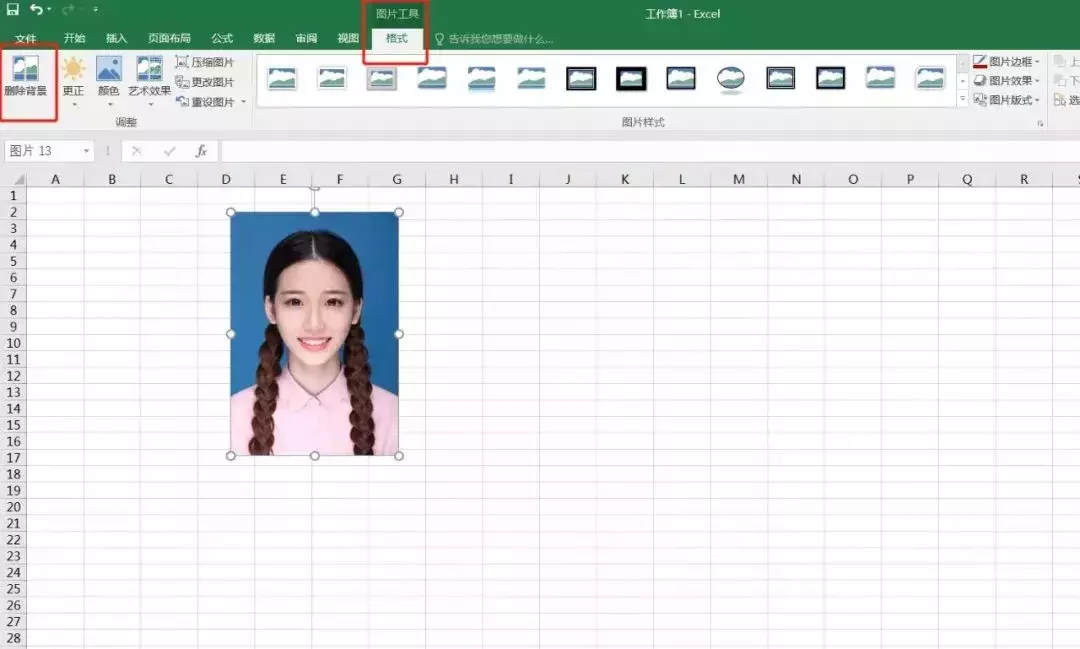Expand the picture styles gallery More arrow
The width and height of the screenshot is (1080, 649).
[963, 99]
